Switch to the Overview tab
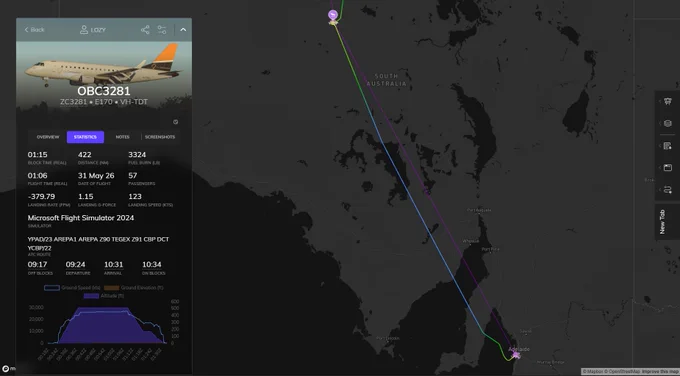680x376 pixels. (x=48, y=137)
